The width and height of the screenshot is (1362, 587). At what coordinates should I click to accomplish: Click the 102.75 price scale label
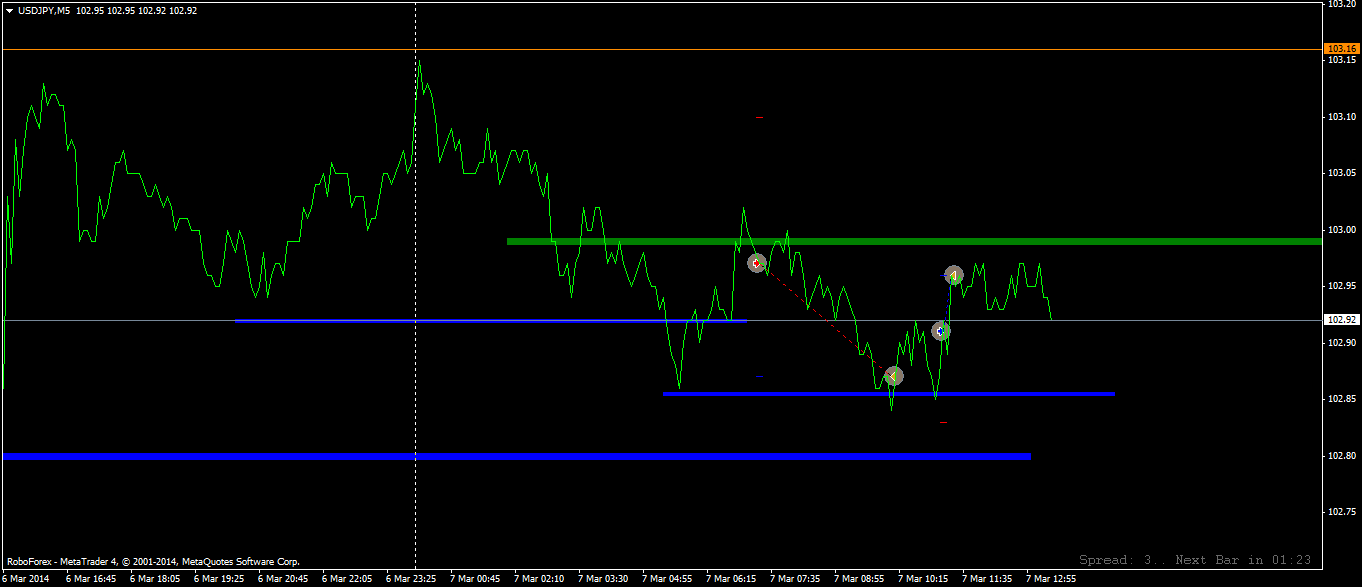click(x=1340, y=512)
